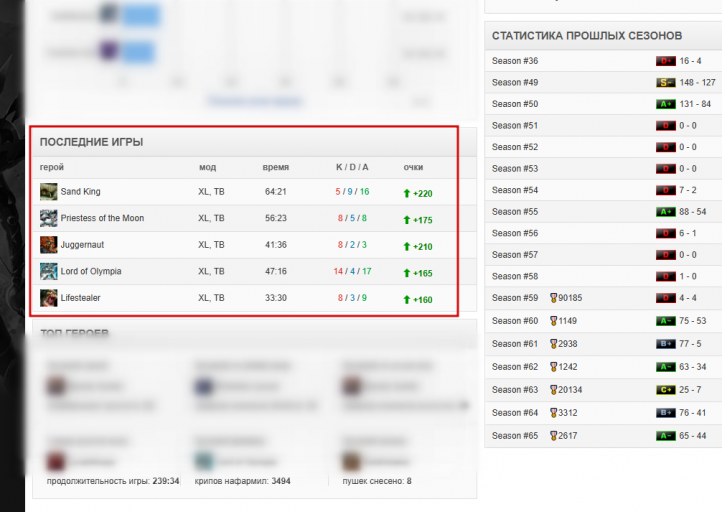Screen dimensions: 722x512
Task: Click the 148 - 127 record for Season #49
Action: click(x=697, y=82)
